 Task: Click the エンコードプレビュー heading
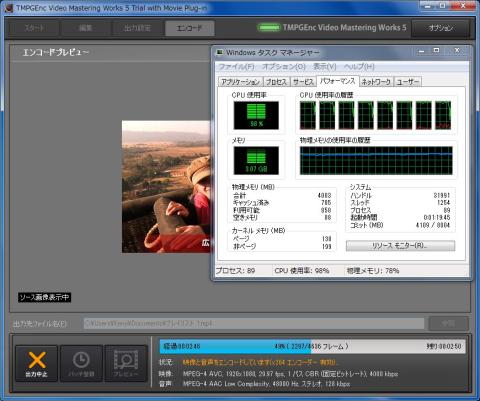coord(56,52)
